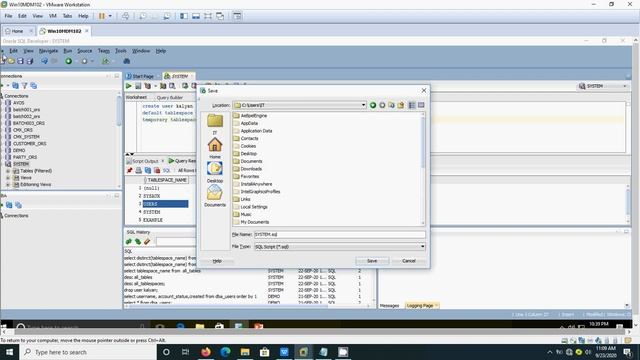Image resolution: width=640 pixels, height=360 pixels.
Task: Click the Save icon in SQL Developer toolbar
Action: [x=20, y=61]
